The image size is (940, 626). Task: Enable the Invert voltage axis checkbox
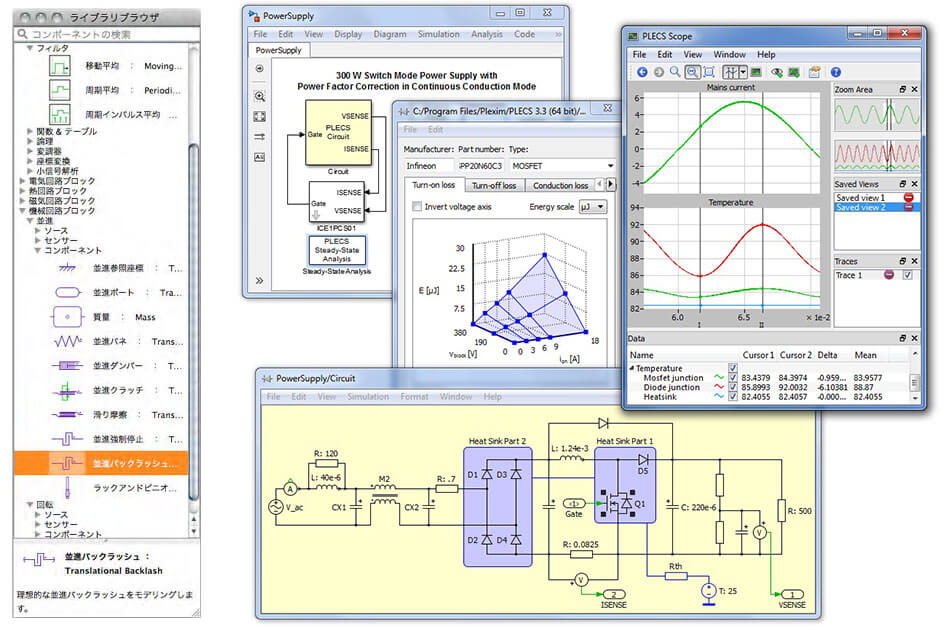pyautogui.click(x=417, y=207)
